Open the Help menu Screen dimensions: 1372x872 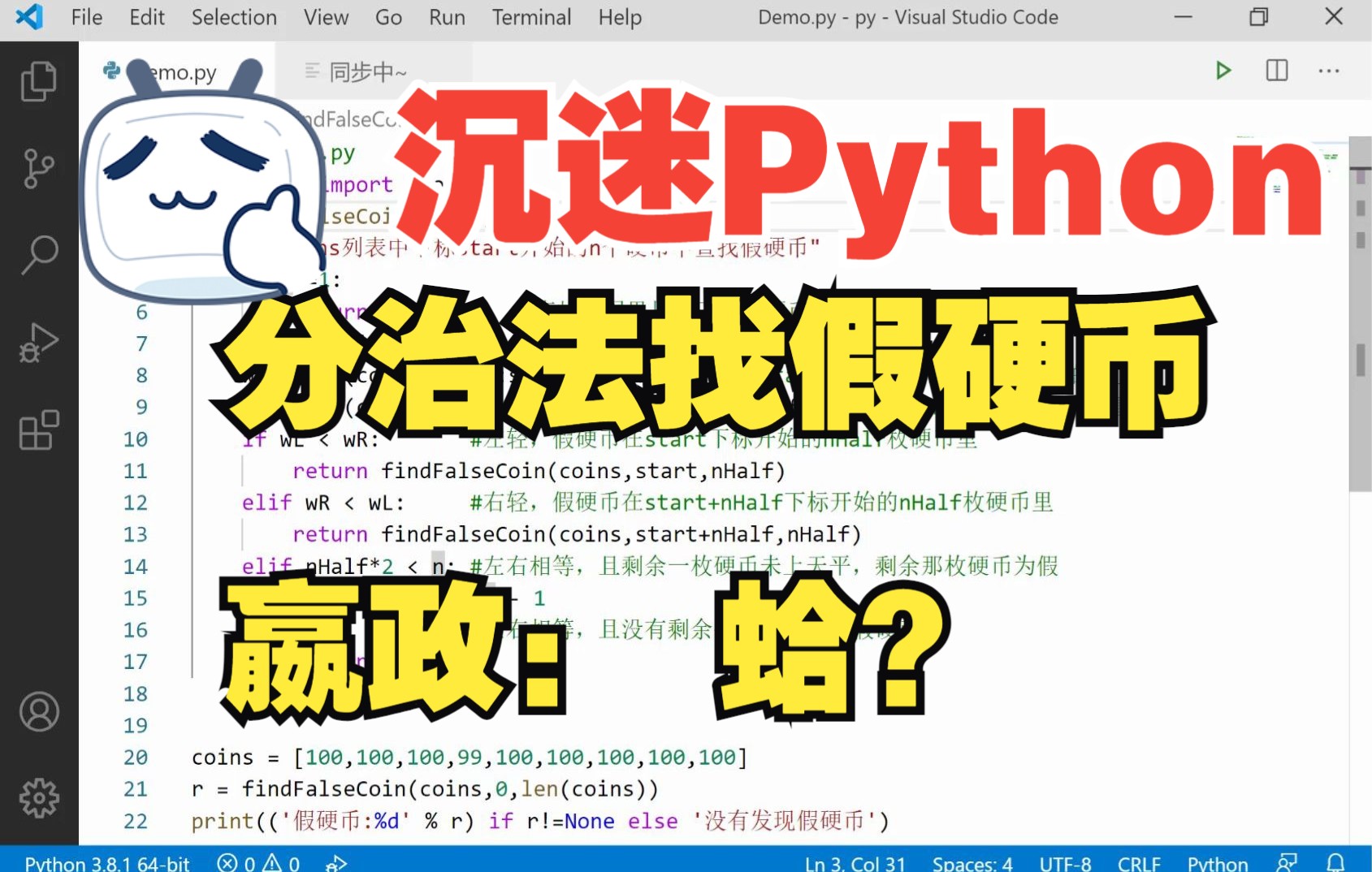click(x=620, y=17)
